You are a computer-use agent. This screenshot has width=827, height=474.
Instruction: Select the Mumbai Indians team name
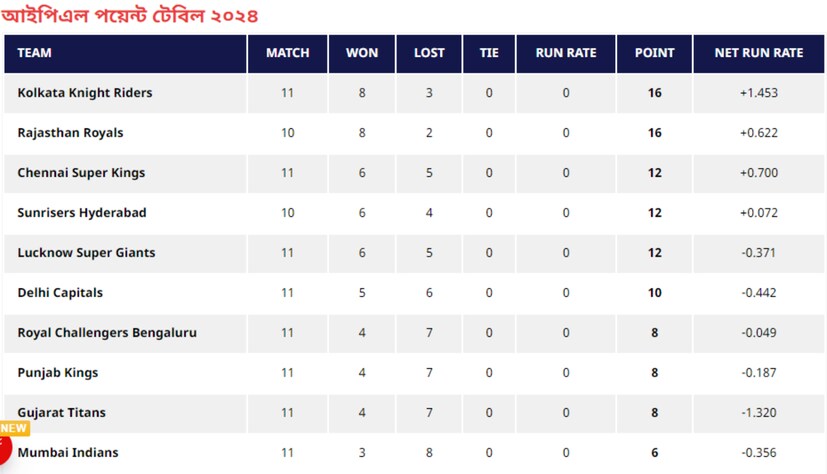click(68, 453)
